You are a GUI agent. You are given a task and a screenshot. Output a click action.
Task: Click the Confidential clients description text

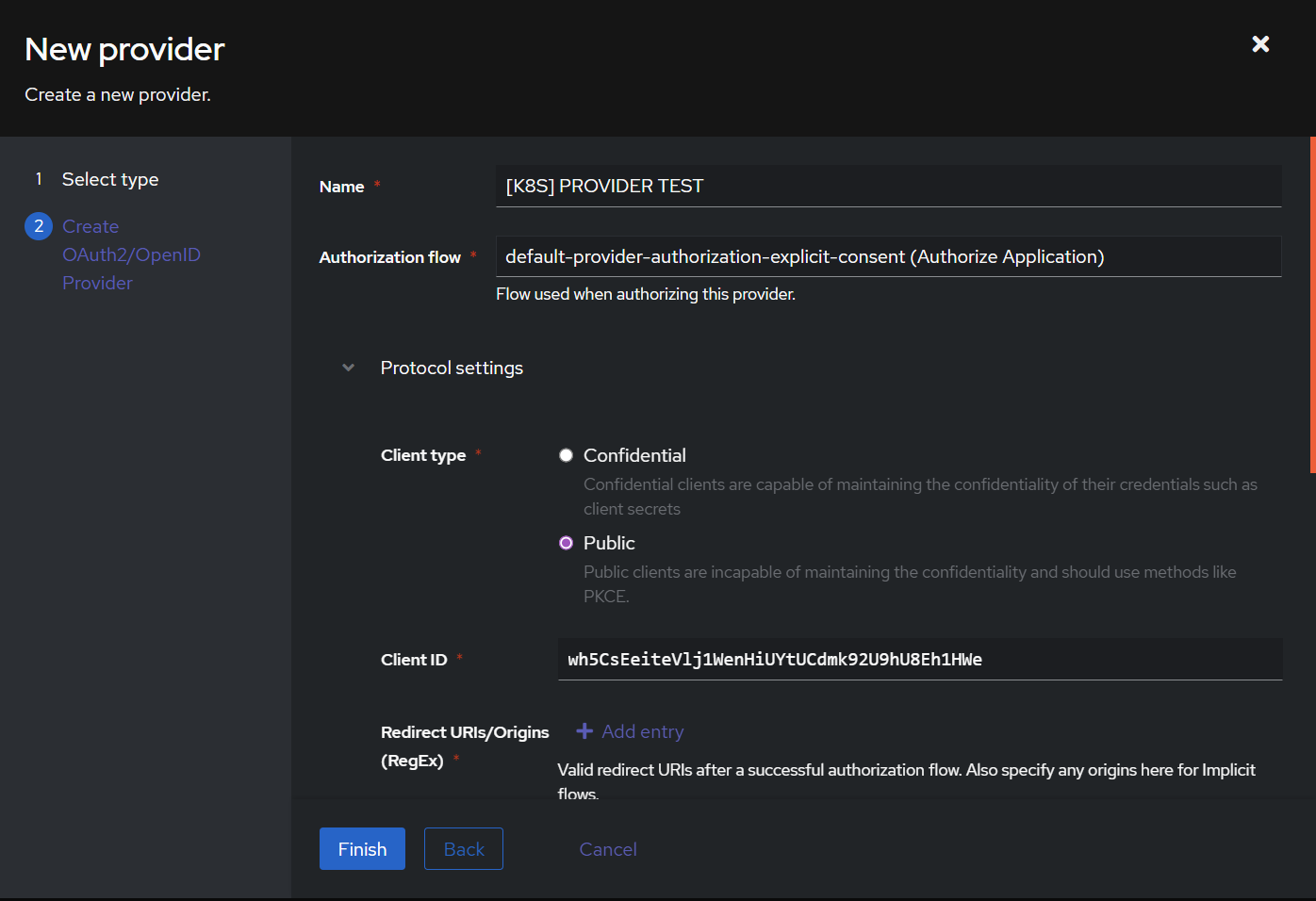(x=920, y=497)
